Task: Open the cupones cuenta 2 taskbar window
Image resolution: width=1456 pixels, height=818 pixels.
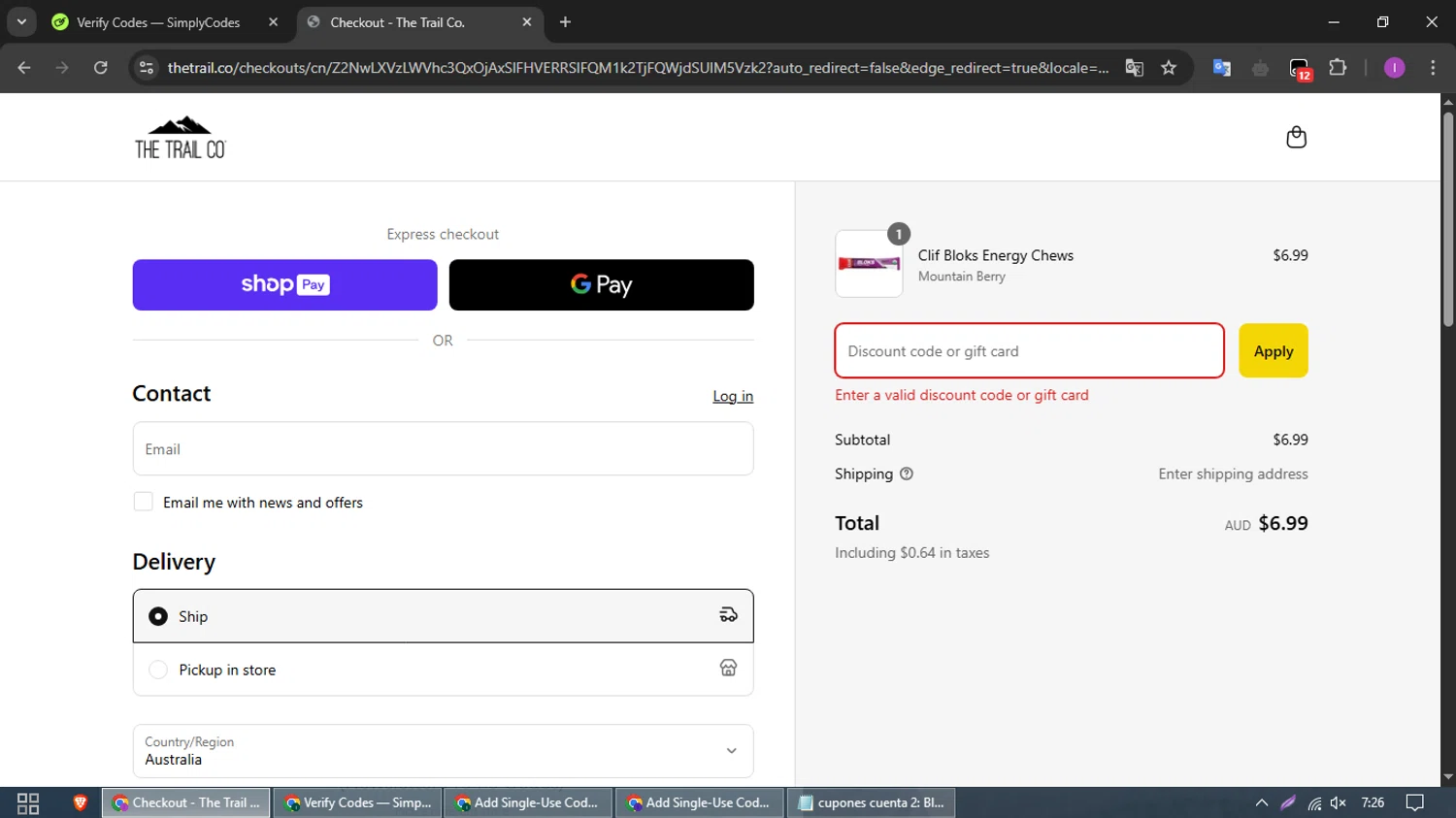Action: coord(871,802)
